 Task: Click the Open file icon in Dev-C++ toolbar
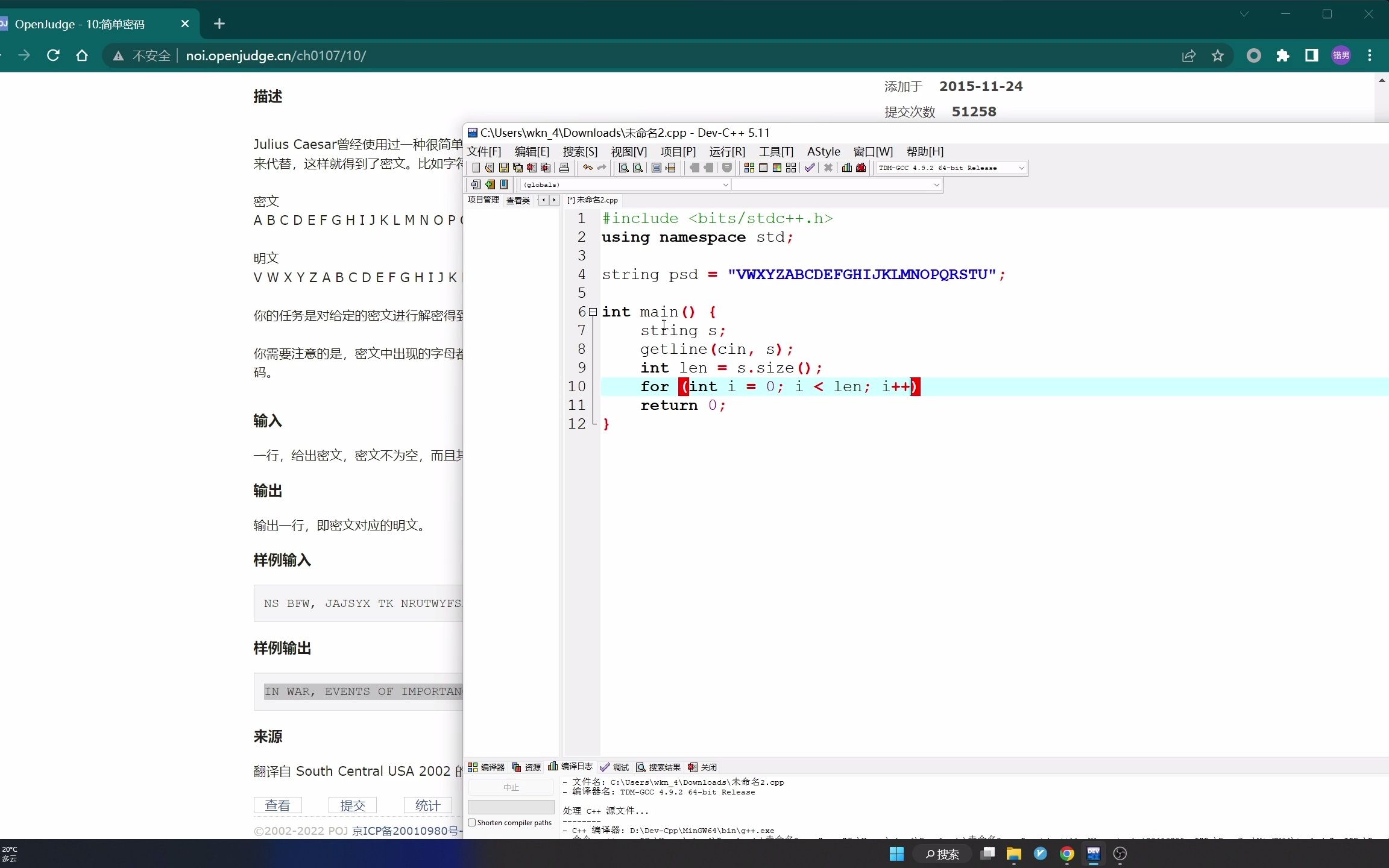pos(490,168)
